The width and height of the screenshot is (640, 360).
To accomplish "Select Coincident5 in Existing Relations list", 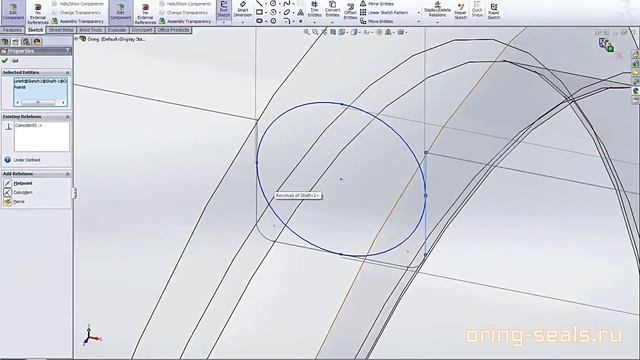I will (x=28, y=126).
